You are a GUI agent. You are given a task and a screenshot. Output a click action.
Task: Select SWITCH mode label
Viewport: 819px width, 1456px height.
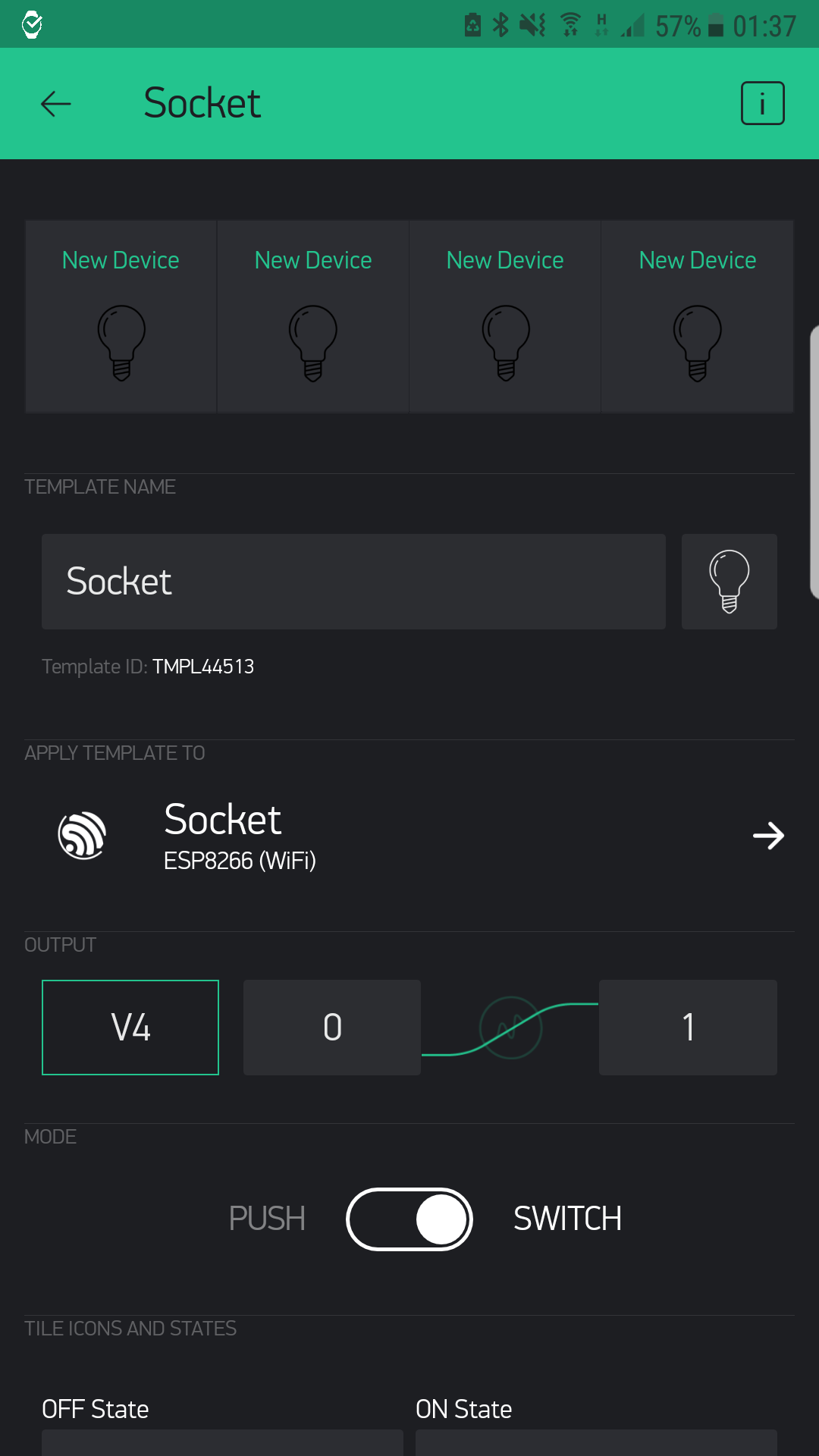click(x=568, y=1219)
